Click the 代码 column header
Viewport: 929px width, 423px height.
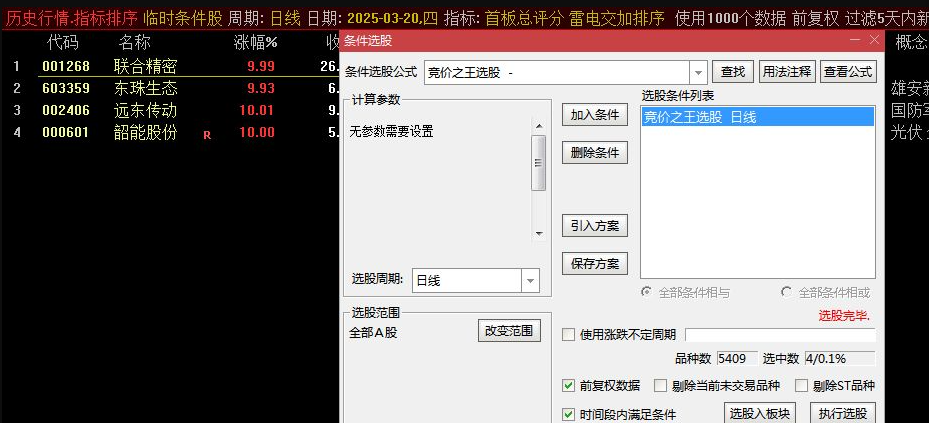(62, 42)
